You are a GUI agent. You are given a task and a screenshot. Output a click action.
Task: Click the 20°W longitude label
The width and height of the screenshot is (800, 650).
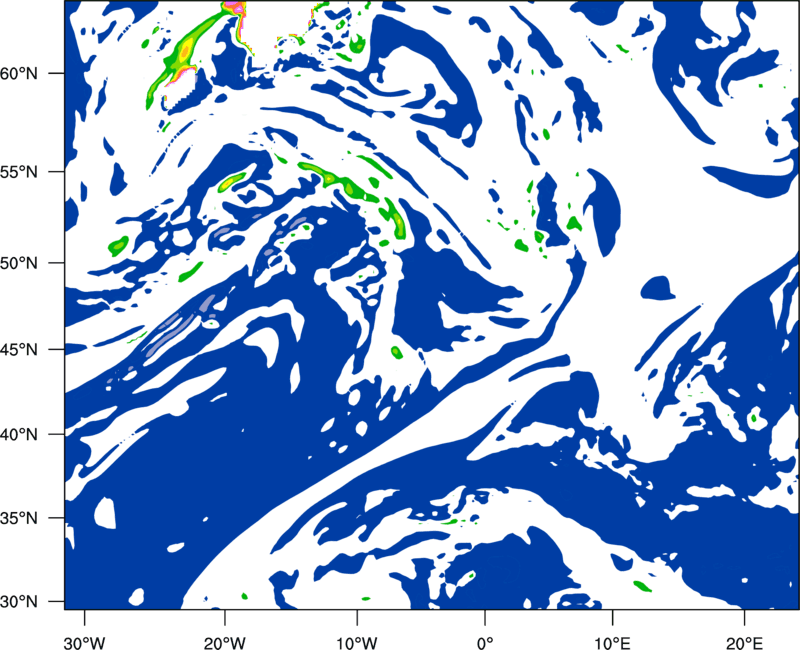tap(224, 643)
